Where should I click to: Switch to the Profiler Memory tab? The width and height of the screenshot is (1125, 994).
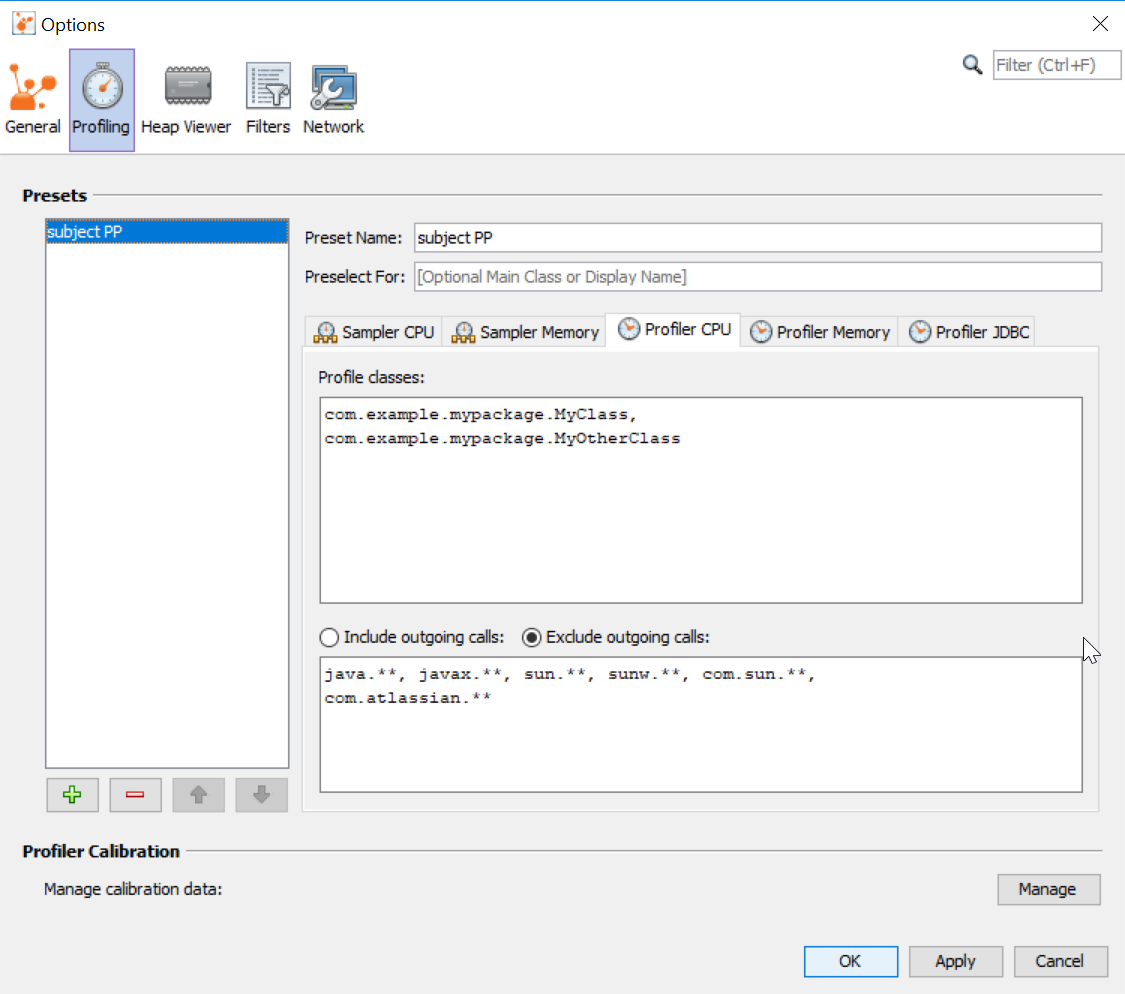click(820, 332)
